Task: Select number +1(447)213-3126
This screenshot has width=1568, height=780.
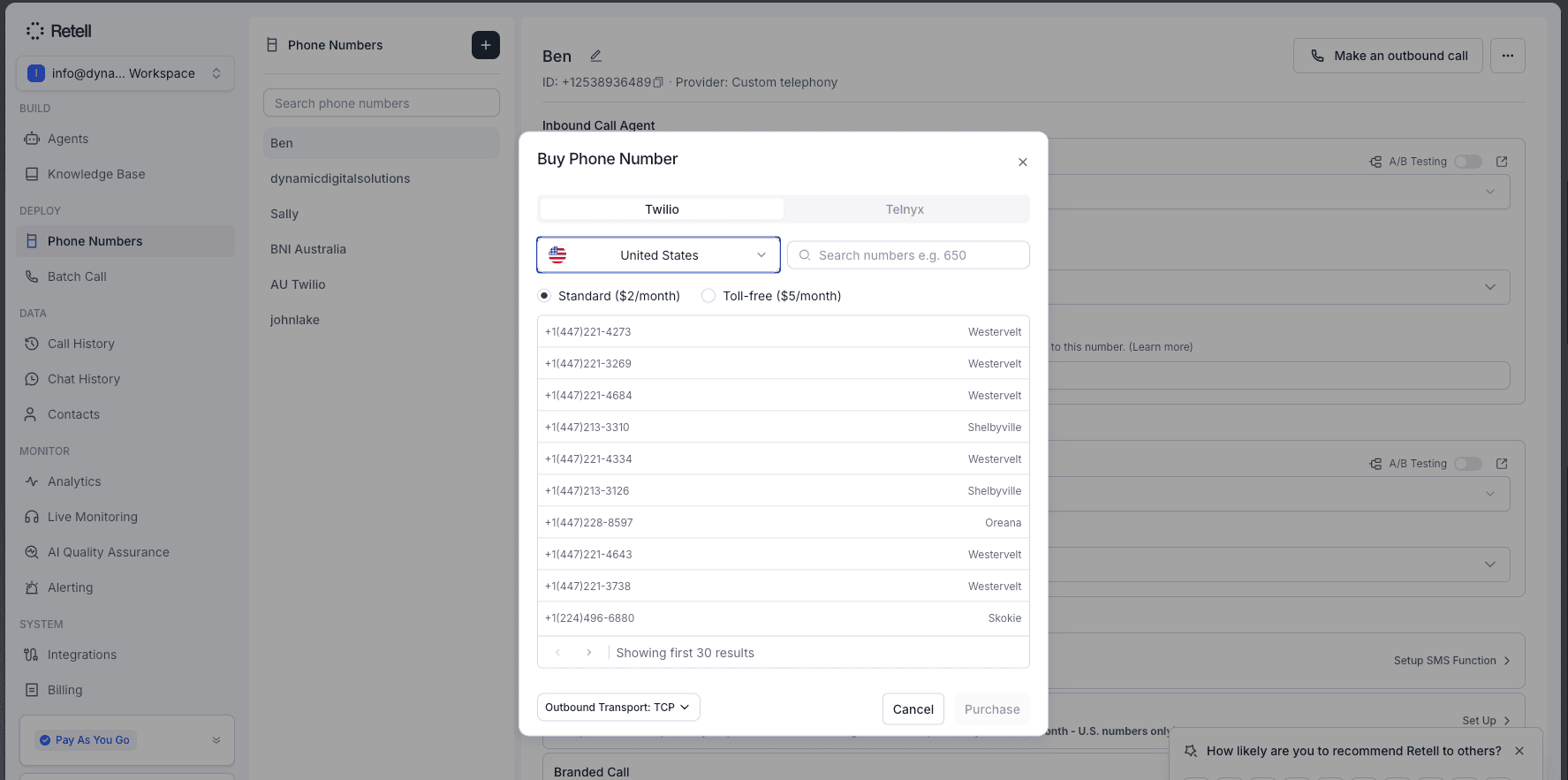Action: pyautogui.click(x=784, y=491)
